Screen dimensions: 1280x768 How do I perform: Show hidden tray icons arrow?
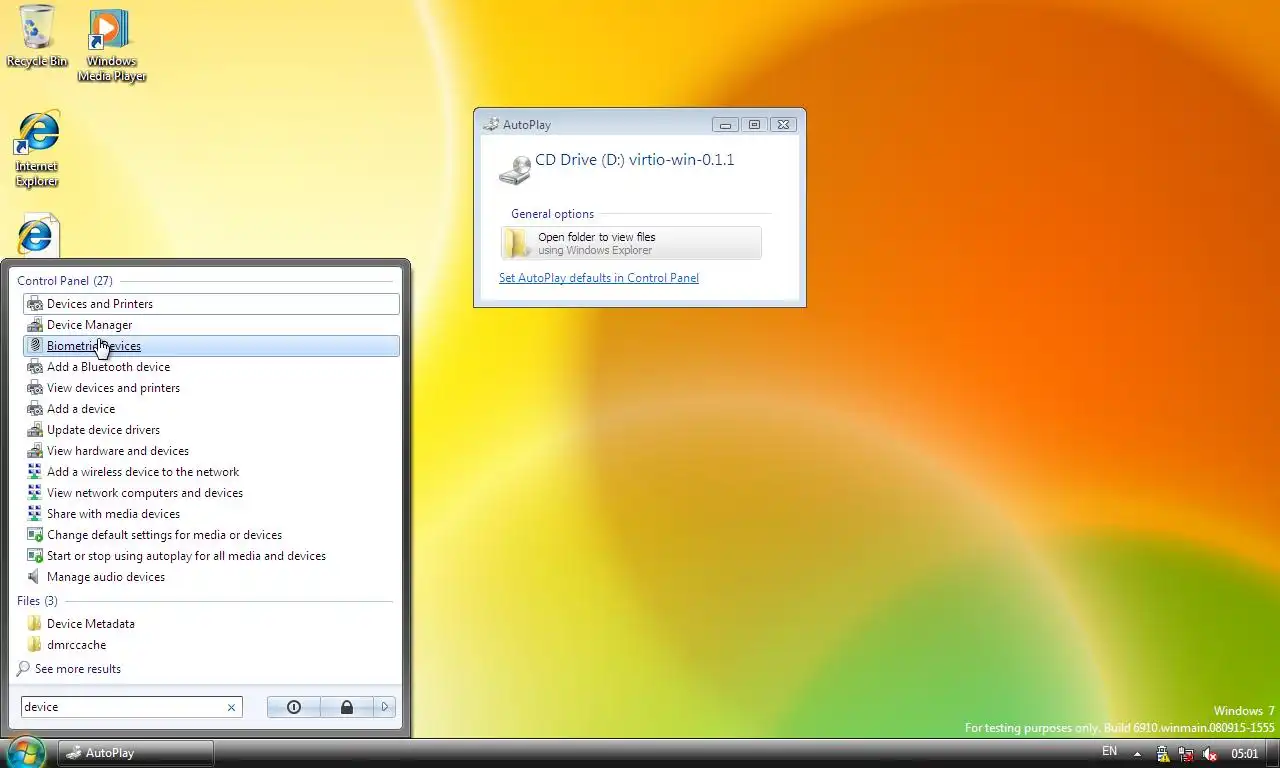click(1137, 753)
